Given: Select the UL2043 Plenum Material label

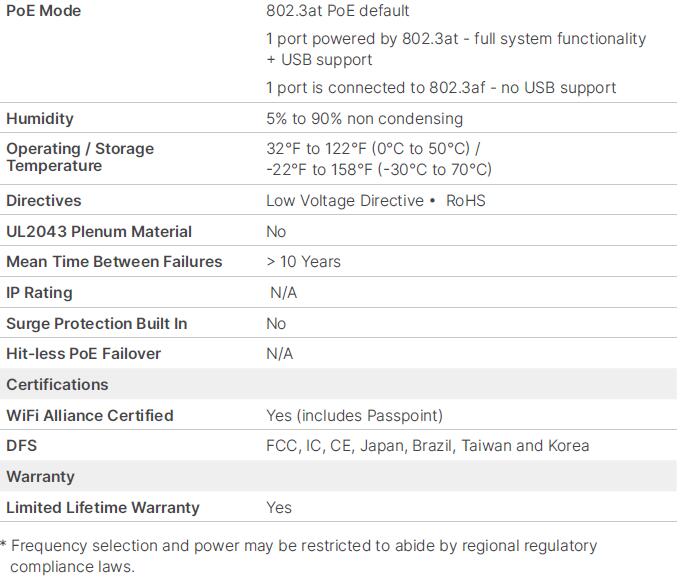Looking at the screenshot, I should coord(99,232).
